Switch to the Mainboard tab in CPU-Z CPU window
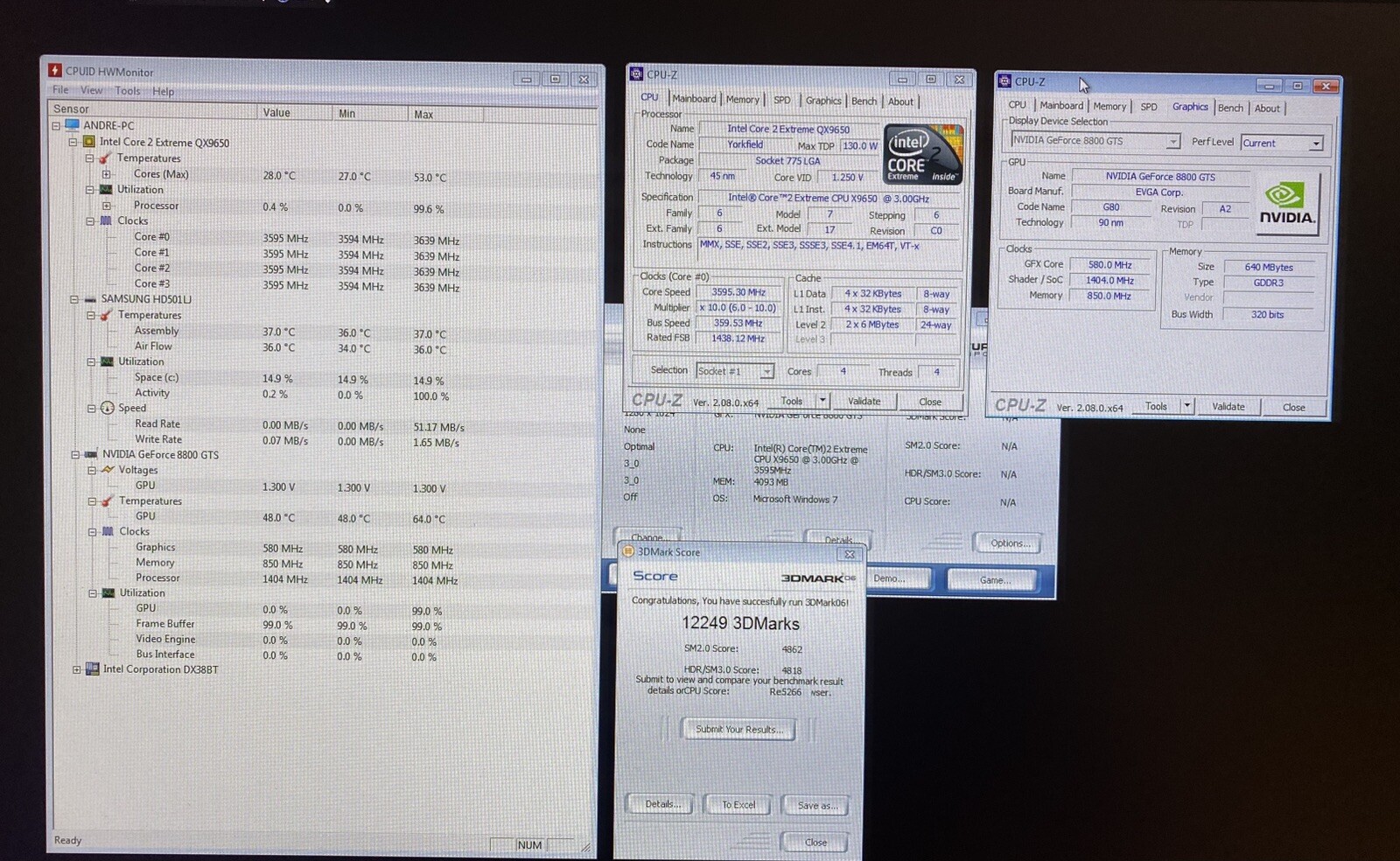Viewport: 1400px width, 861px height. tap(694, 99)
